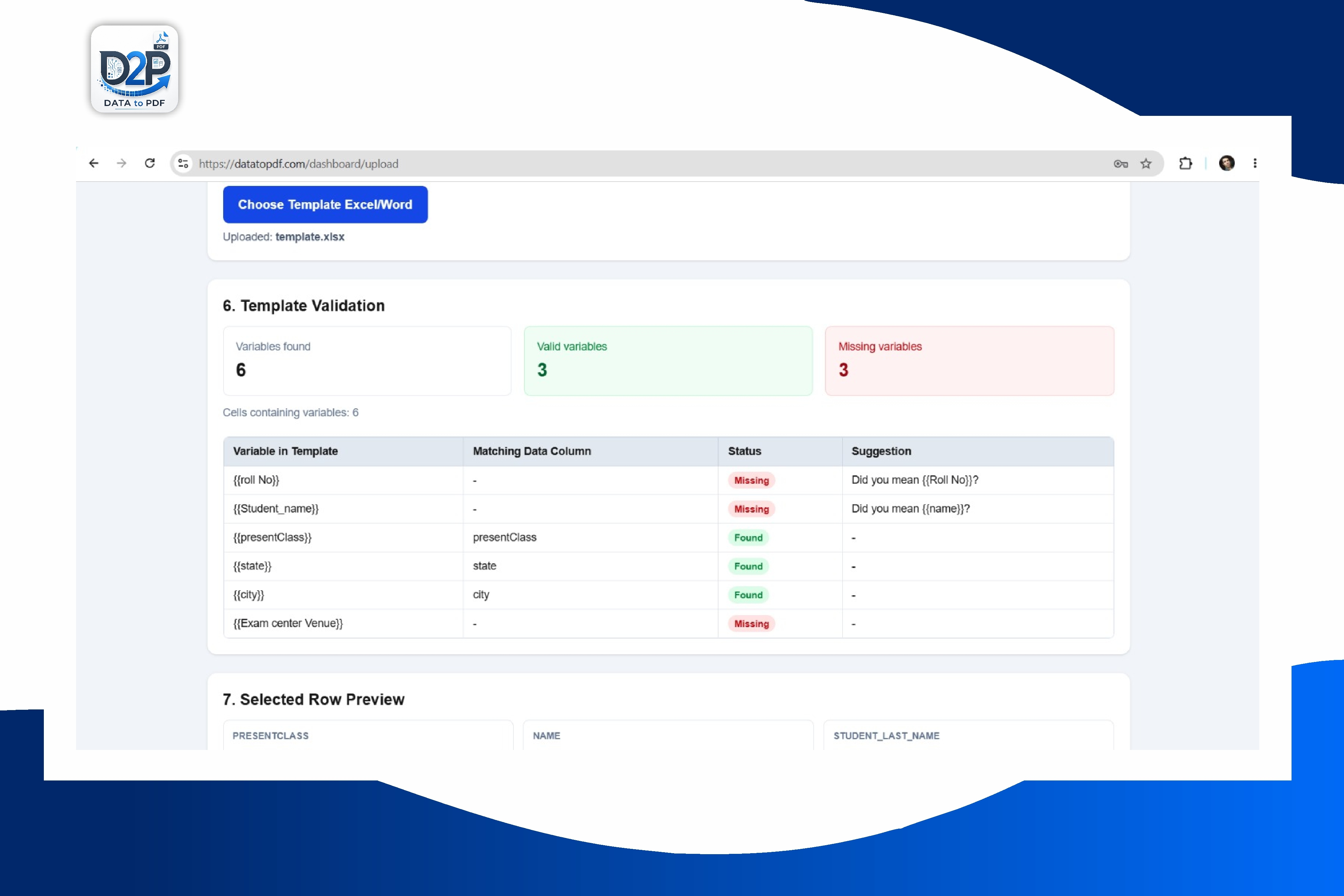
Task: Bookmark this page with the star icon
Action: click(1146, 164)
